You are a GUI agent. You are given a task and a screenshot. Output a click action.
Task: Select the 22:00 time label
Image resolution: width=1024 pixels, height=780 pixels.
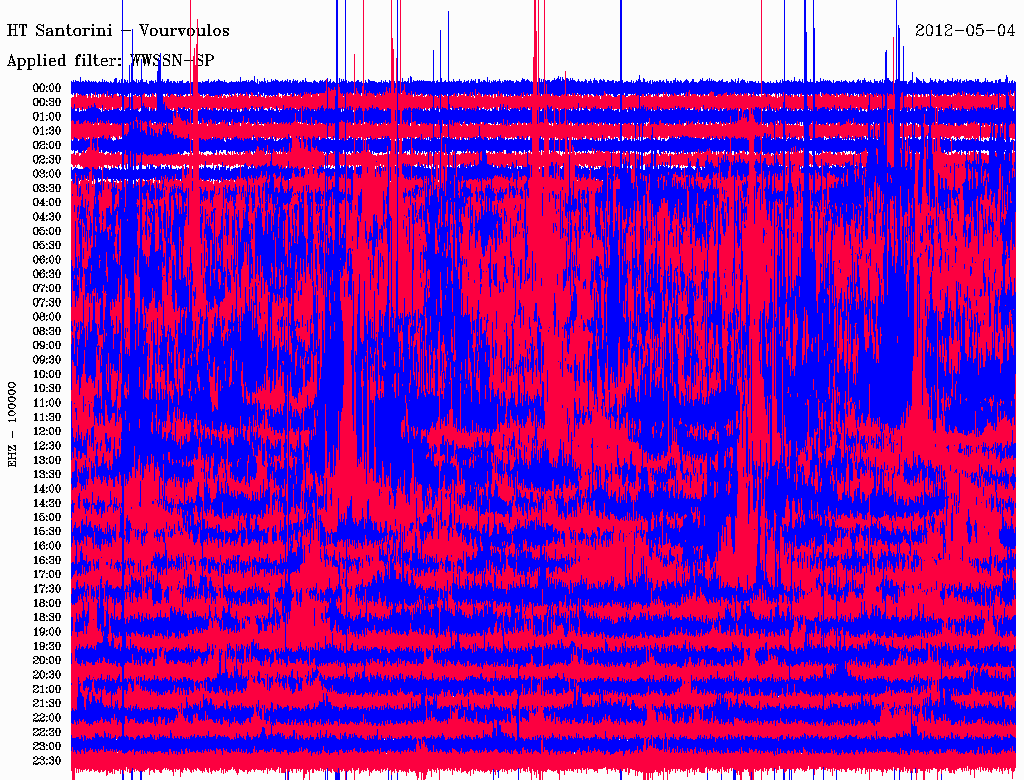47,718
